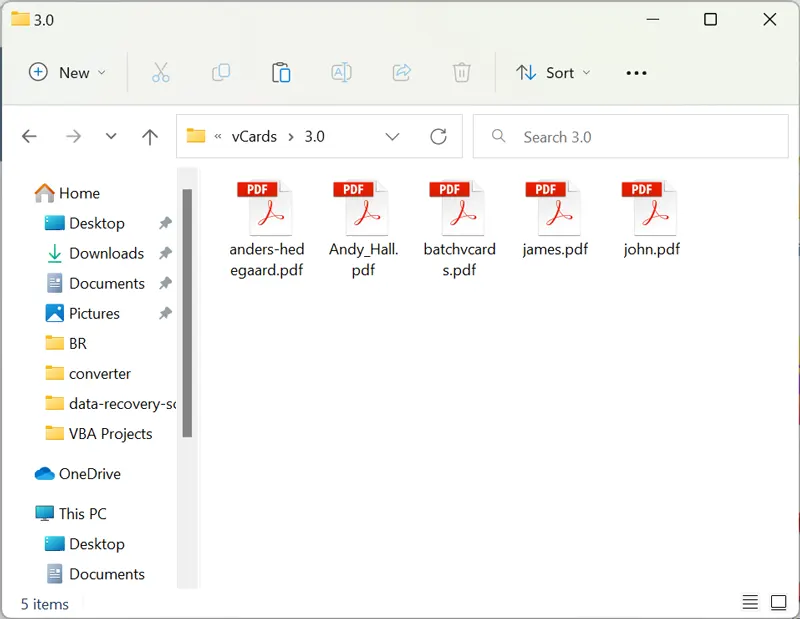Viewport: 800px width, 619px height.
Task: Click the Copy icon in toolbar
Action: [x=221, y=72]
